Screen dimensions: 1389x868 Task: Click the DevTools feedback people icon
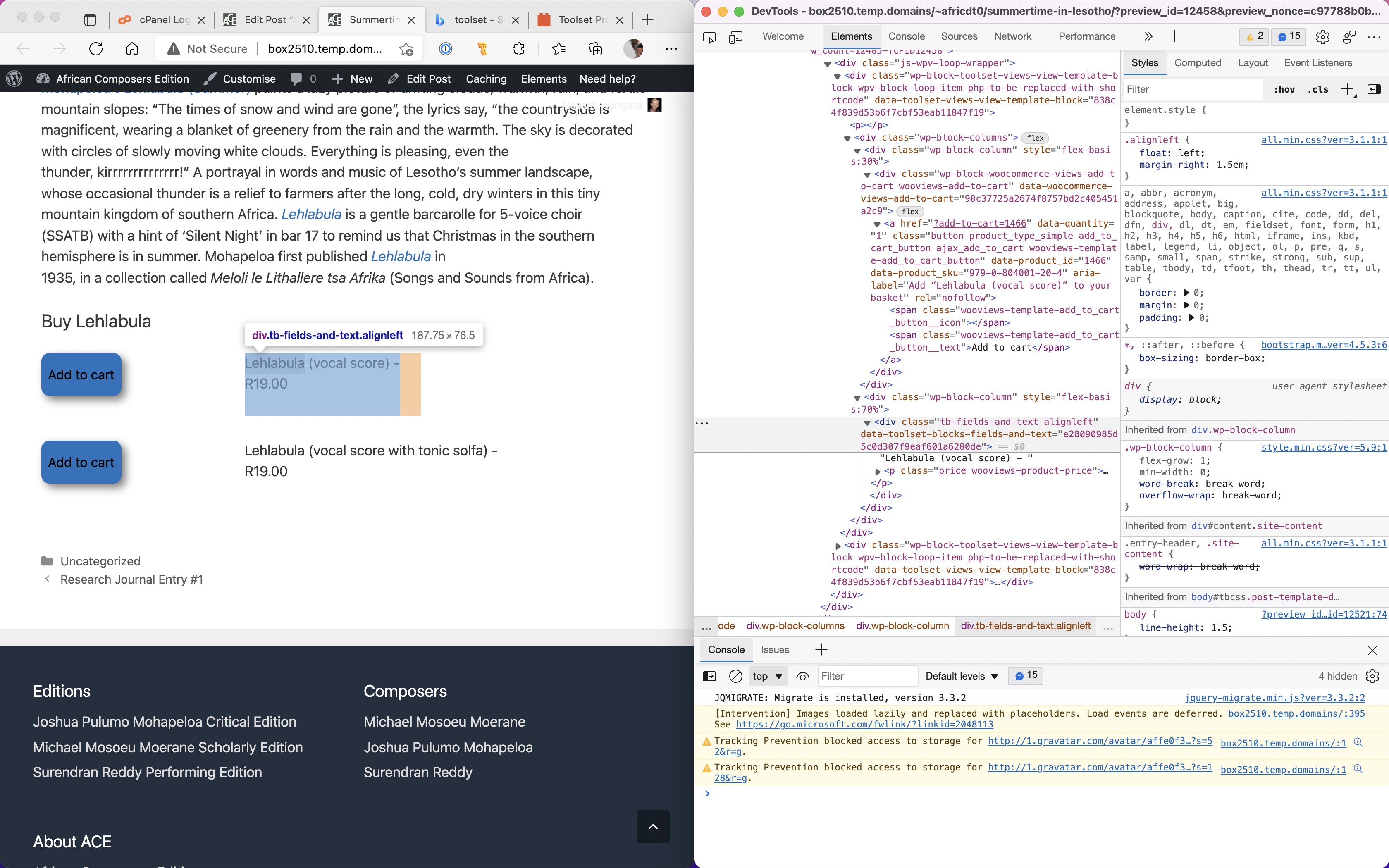point(1349,37)
